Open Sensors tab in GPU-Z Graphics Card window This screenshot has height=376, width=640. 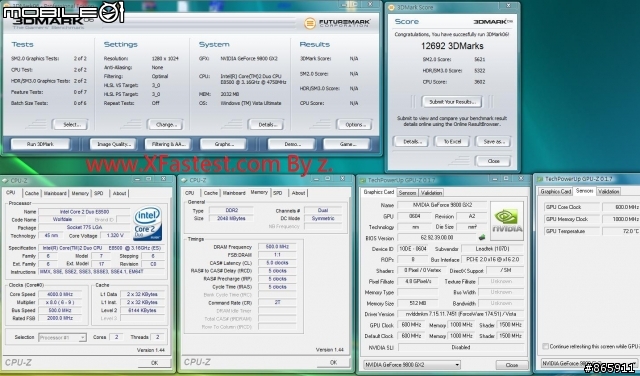(x=407, y=193)
